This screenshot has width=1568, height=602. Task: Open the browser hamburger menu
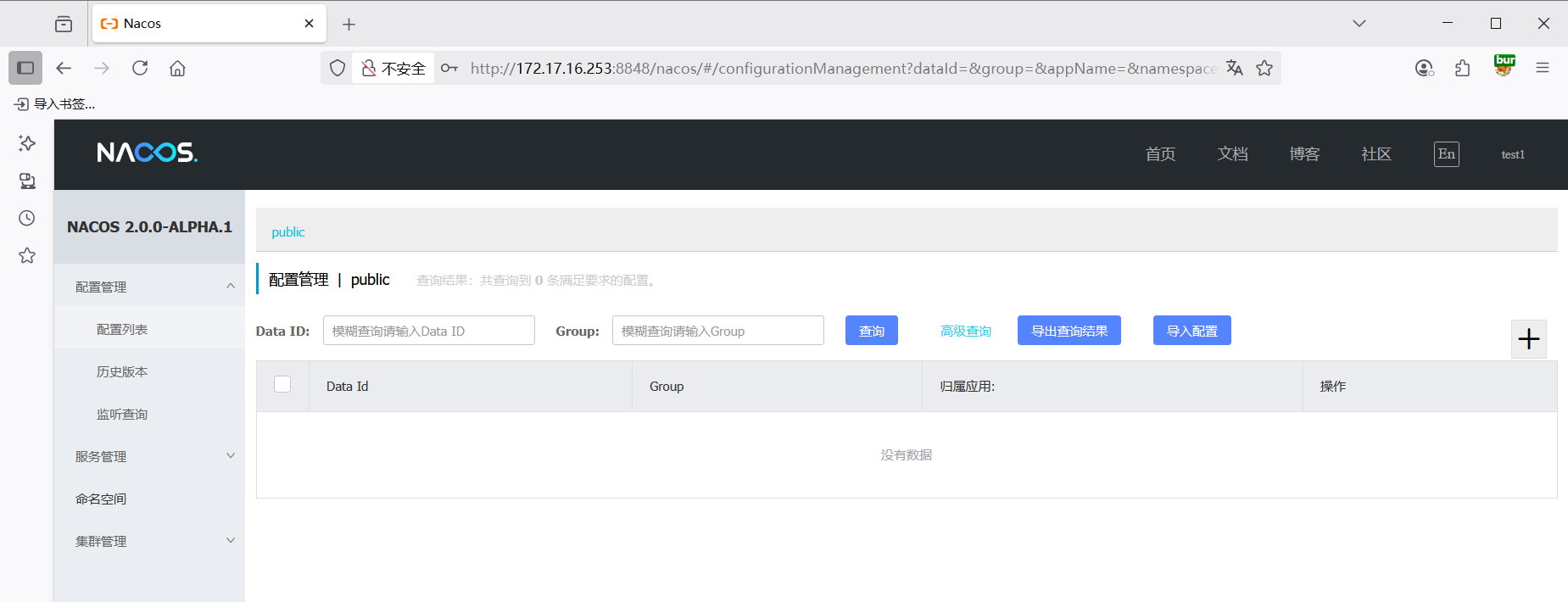1543,68
